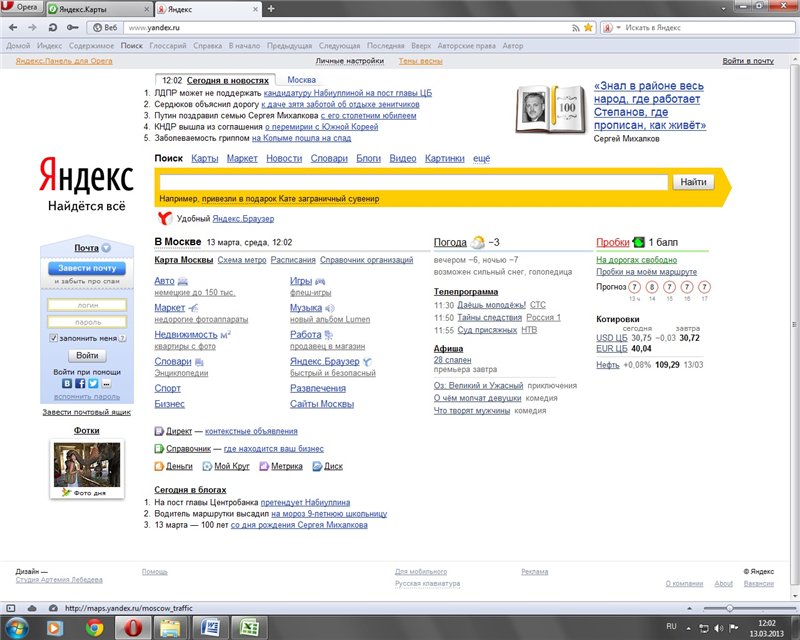
Task: Click the volume speaker icon in system tray
Action: [x=719, y=628]
